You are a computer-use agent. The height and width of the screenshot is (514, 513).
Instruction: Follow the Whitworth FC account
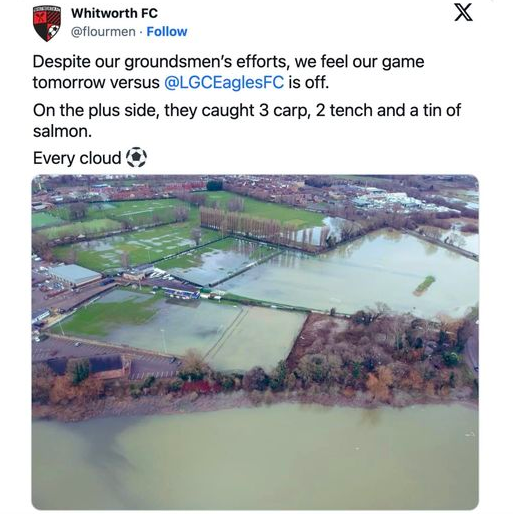(167, 32)
